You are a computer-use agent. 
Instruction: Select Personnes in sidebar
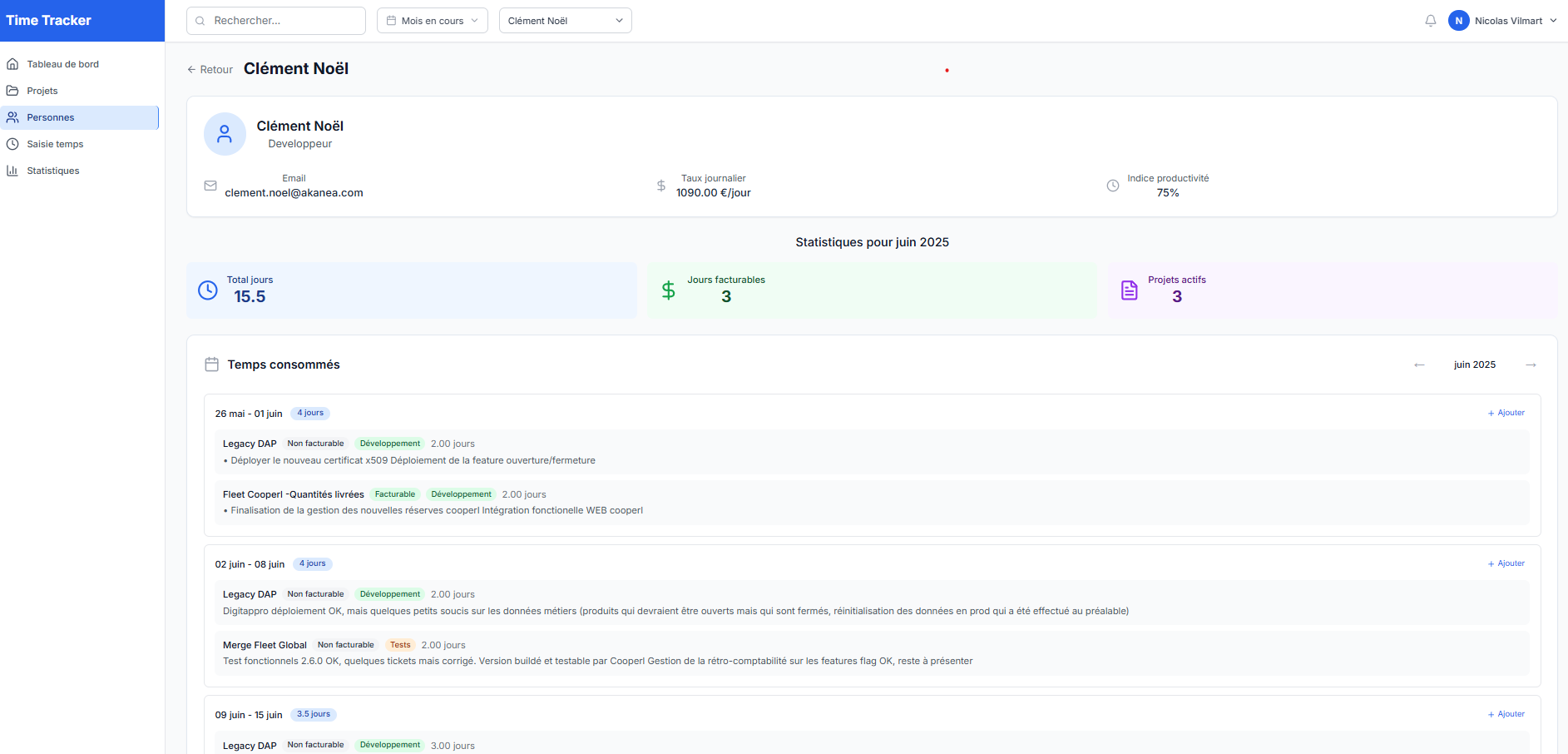(79, 117)
